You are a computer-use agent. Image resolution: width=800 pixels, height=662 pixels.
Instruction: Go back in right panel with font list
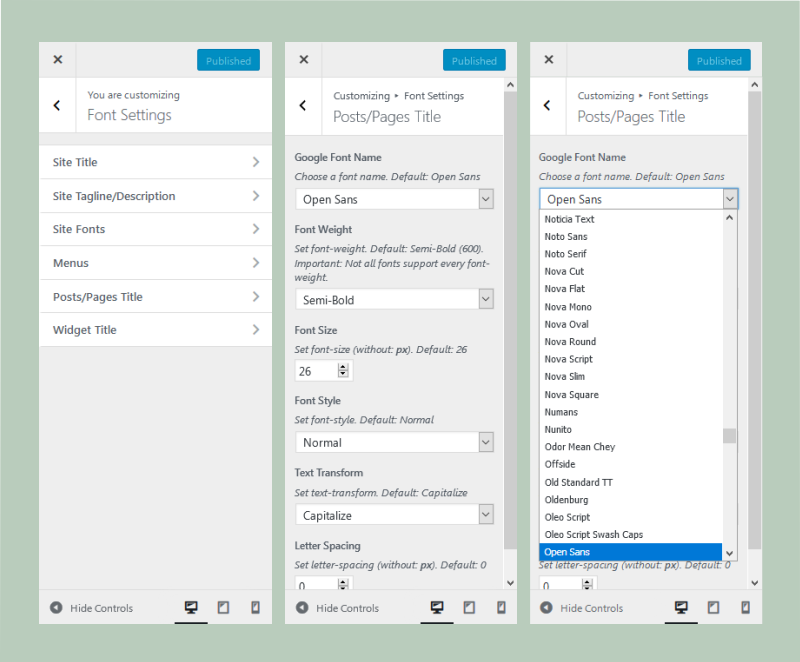[x=547, y=106]
